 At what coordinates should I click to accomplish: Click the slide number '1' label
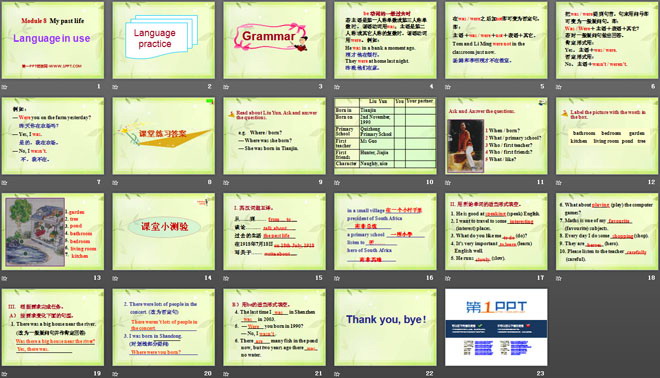coord(99,86)
